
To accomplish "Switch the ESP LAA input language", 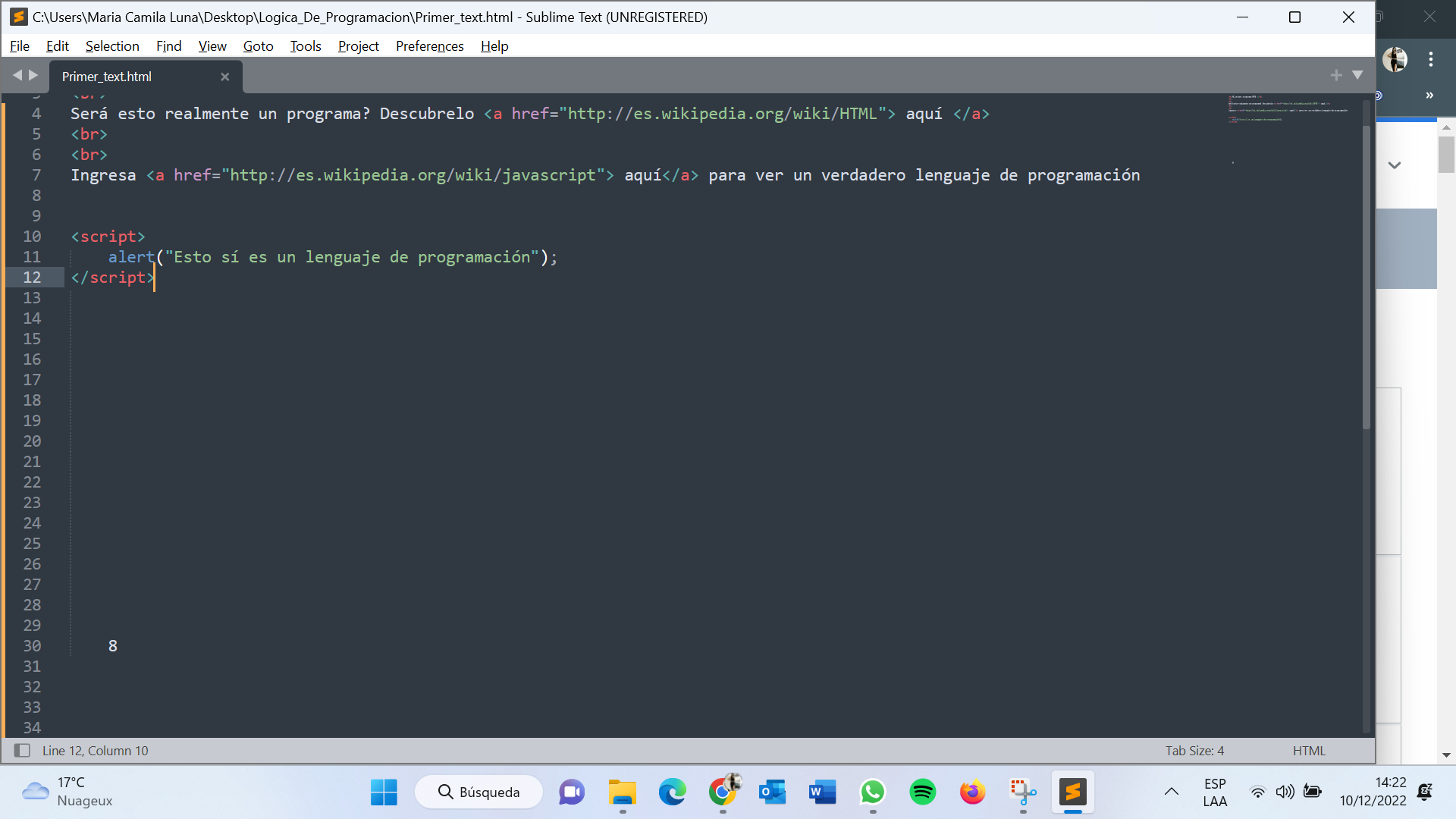I will [1215, 792].
